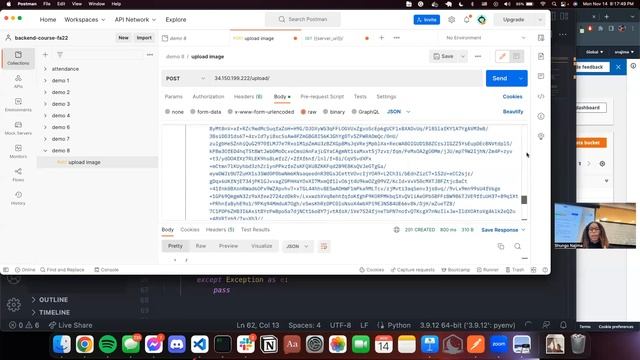
Task: Open the Collections sidebar panel
Action: click(18, 58)
